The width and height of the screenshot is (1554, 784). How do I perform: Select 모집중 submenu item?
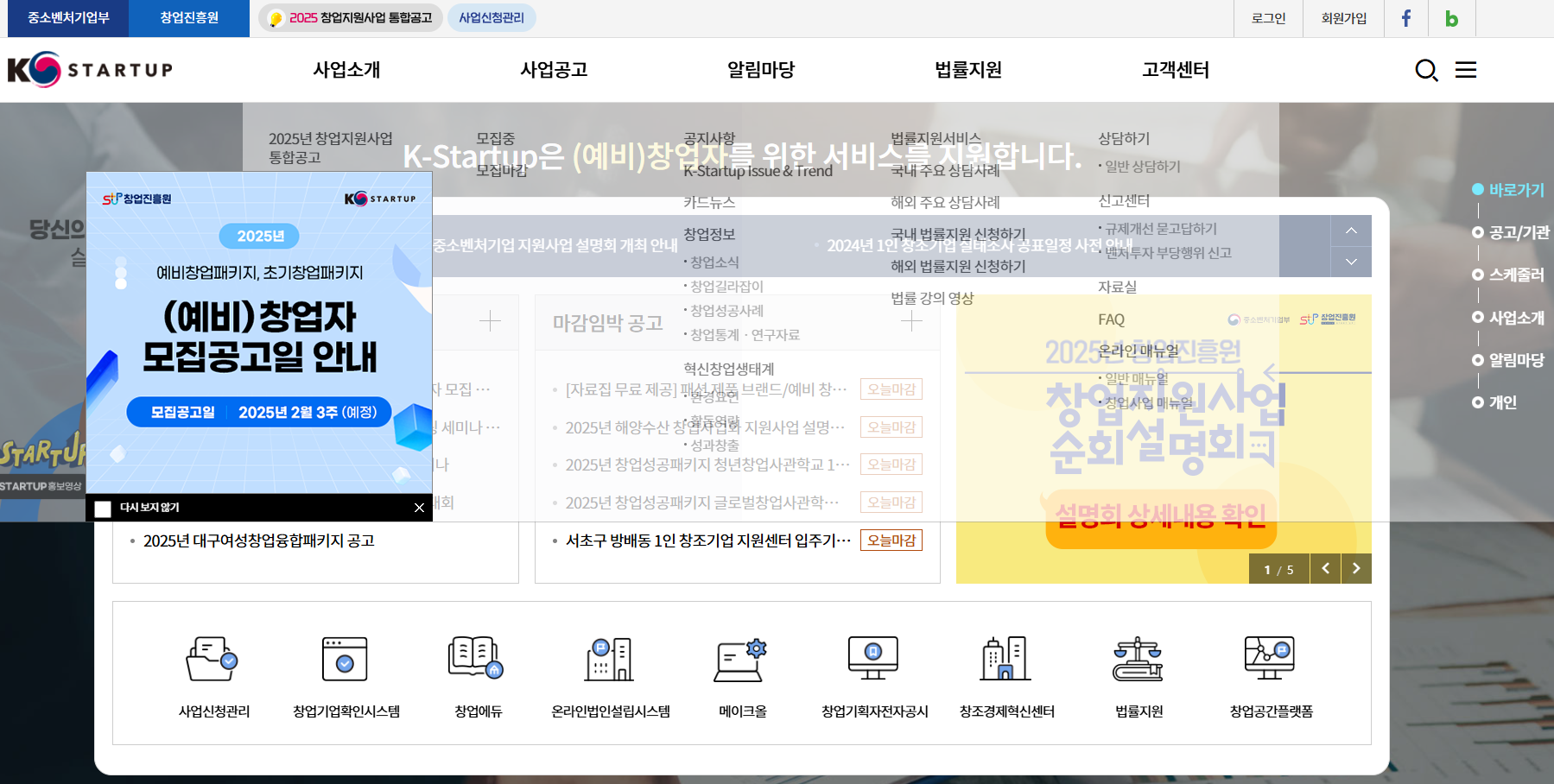click(496, 138)
